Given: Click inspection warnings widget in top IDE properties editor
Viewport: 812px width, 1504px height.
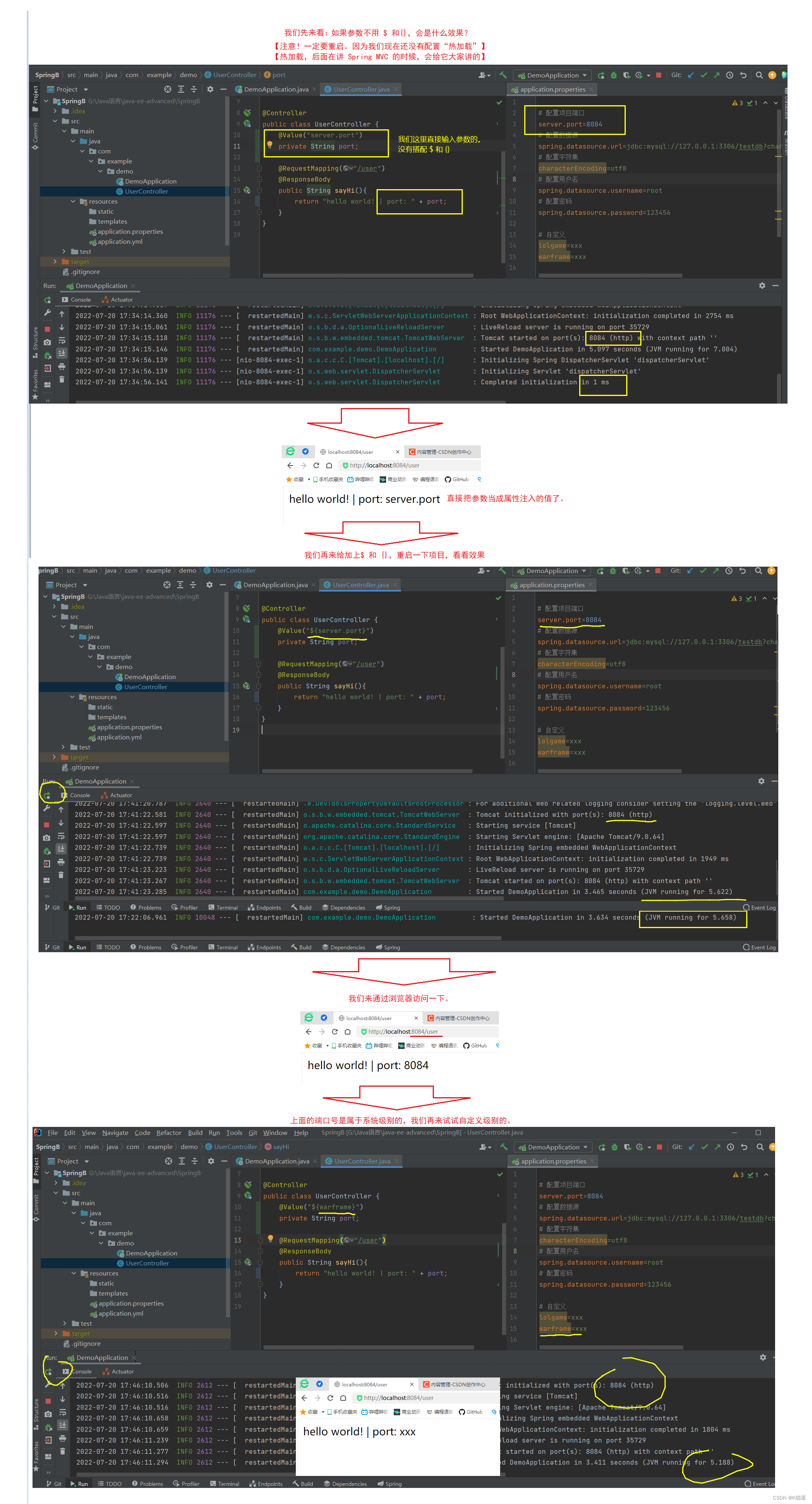Looking at the screenshot, I should (x=744, y=103).
